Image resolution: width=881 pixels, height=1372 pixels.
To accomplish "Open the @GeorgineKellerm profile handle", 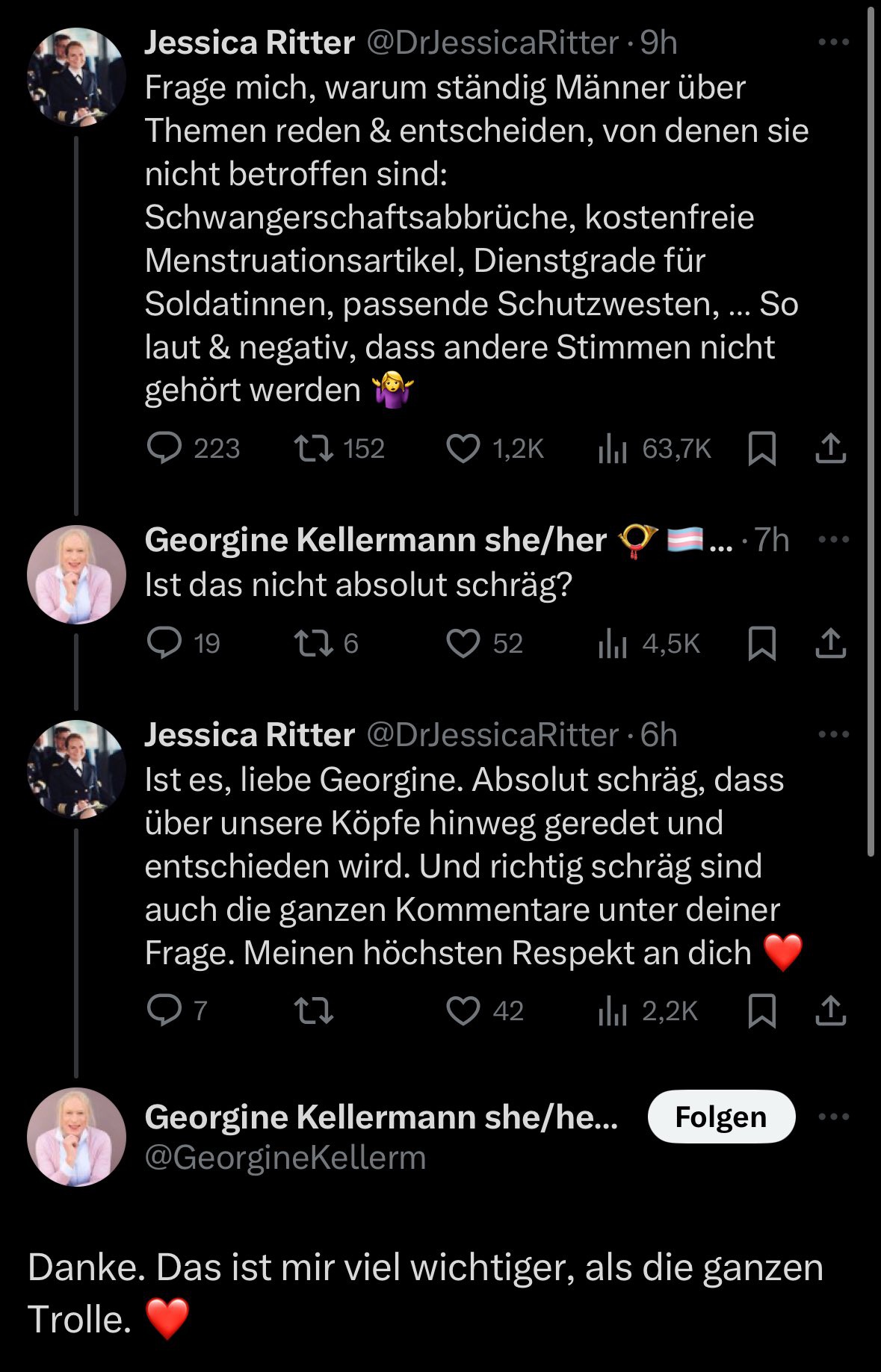I will click(285, 1158).
